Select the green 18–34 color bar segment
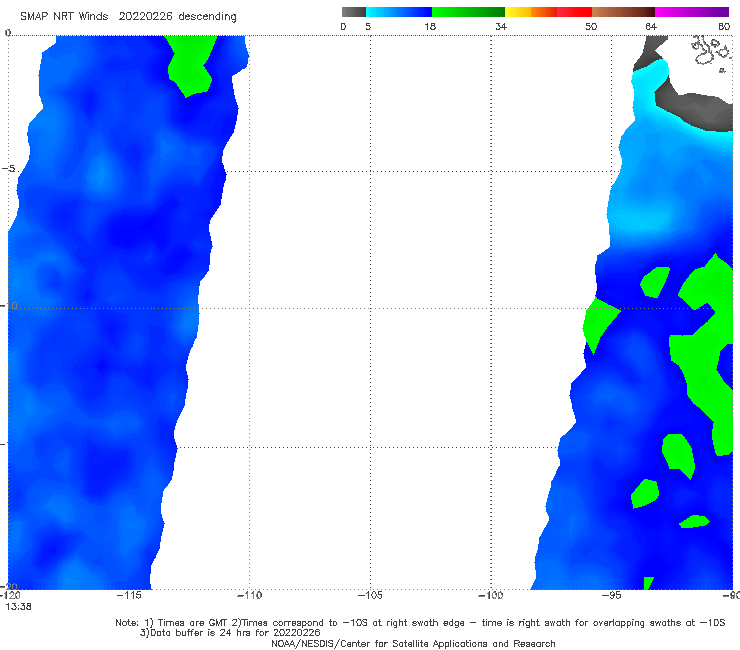The width and height of the screenshot is (740, 650). pos(468,12)
